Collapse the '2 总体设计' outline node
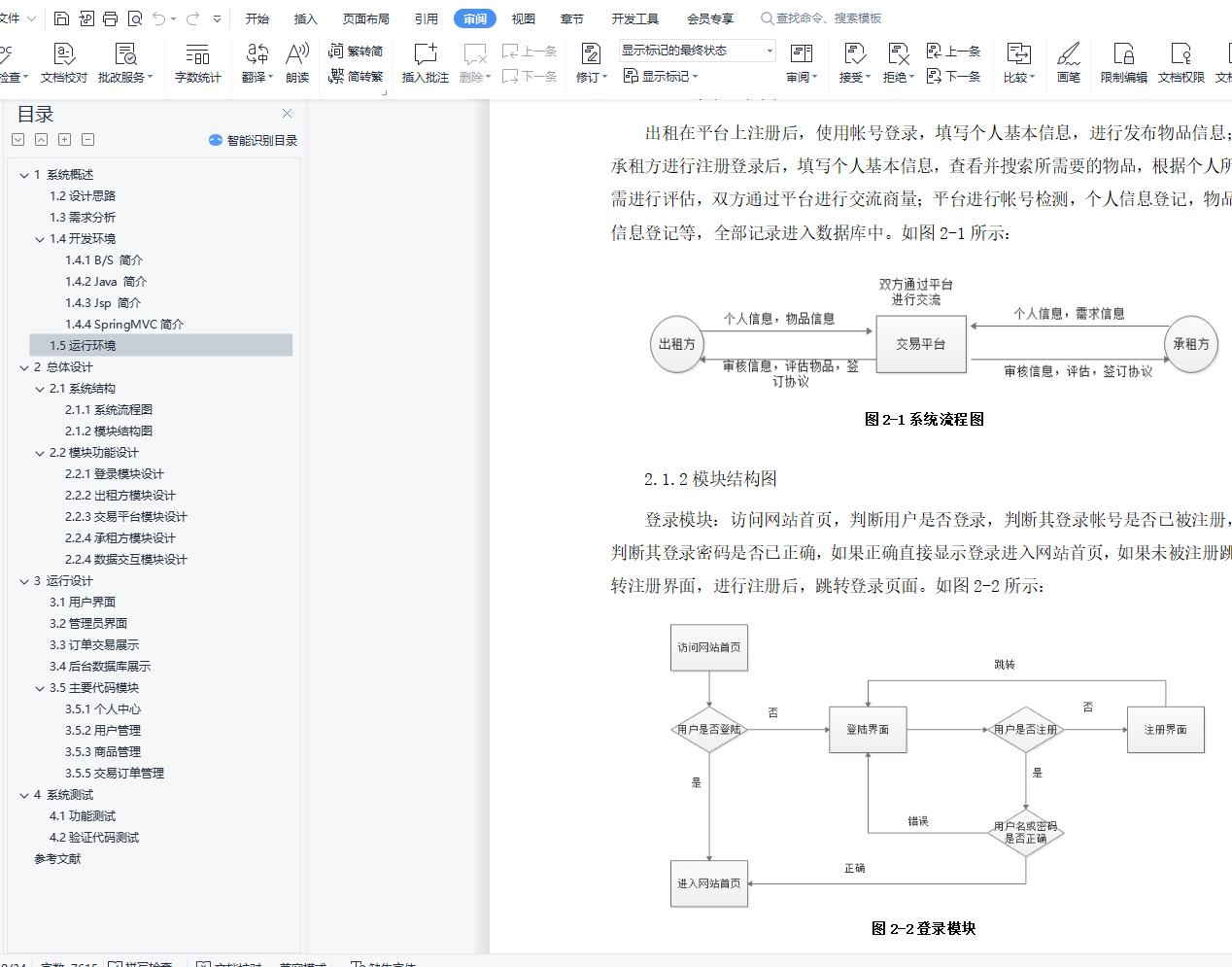Viewport: 1232px width, 967px height. coord(24,367)
